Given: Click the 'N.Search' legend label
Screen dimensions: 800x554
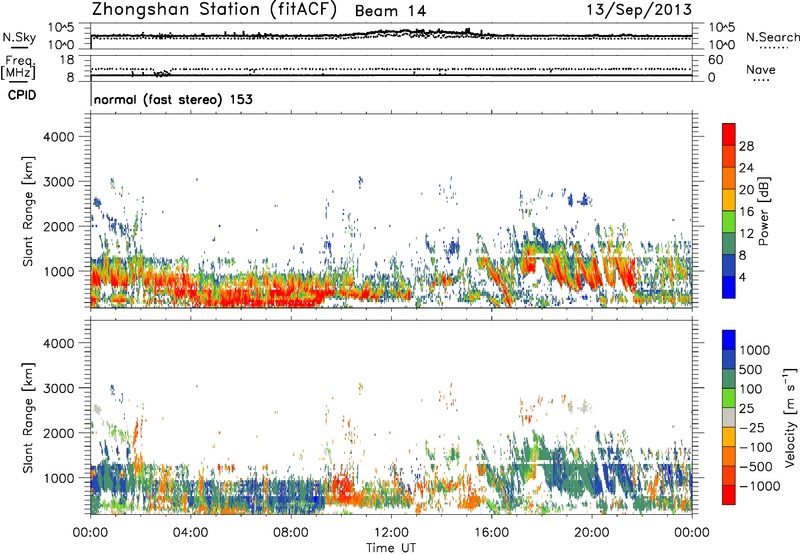Looking at the screenshot, I should 772,37.
